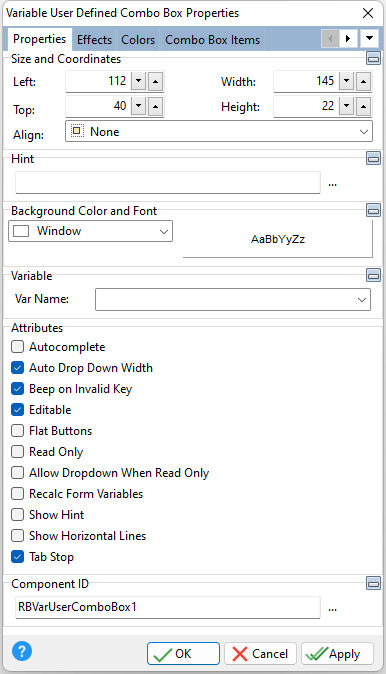This screenshot has width=386, height=674.
Task: Click the ellipsis next to Component ID
Action: point(332,609)
